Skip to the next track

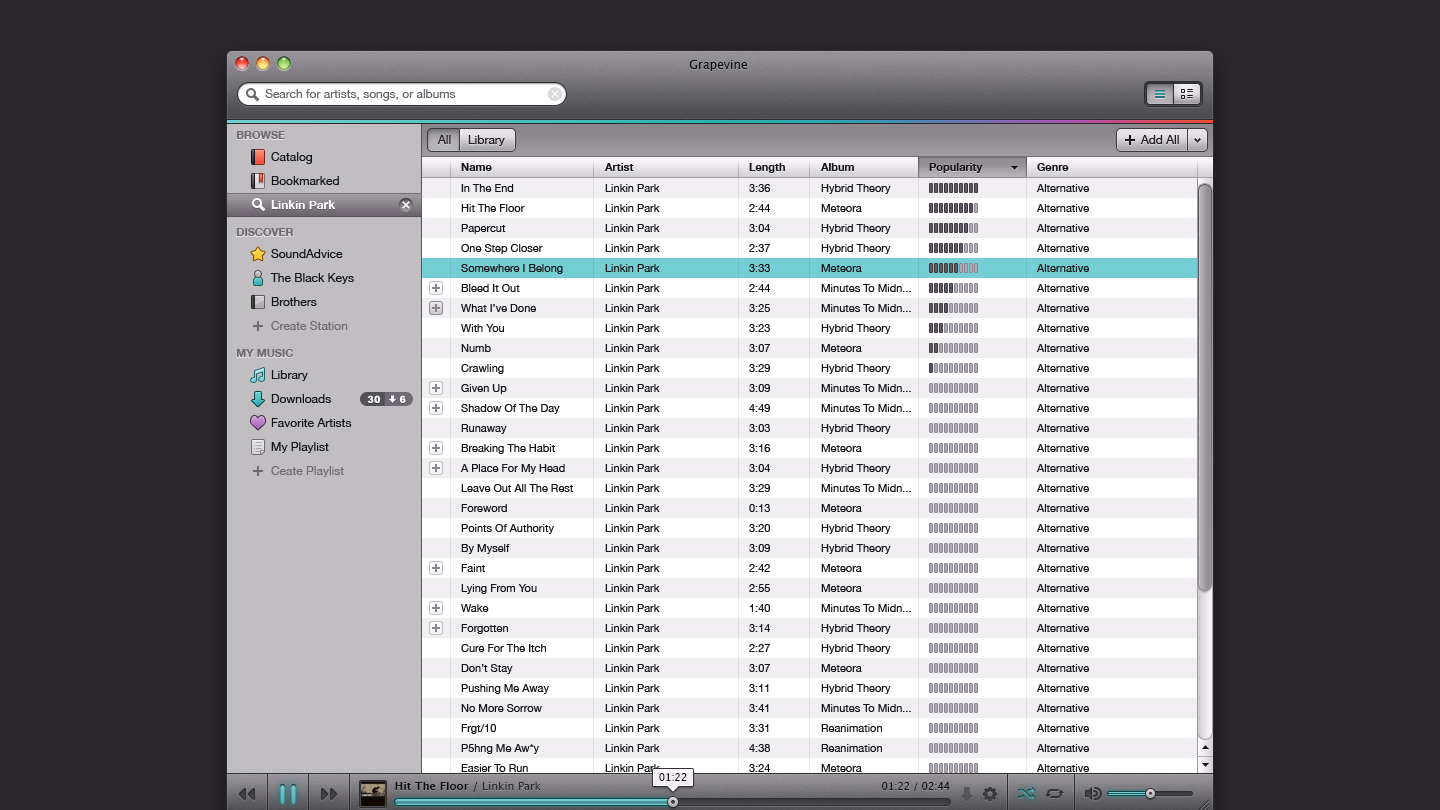[329, 794]
